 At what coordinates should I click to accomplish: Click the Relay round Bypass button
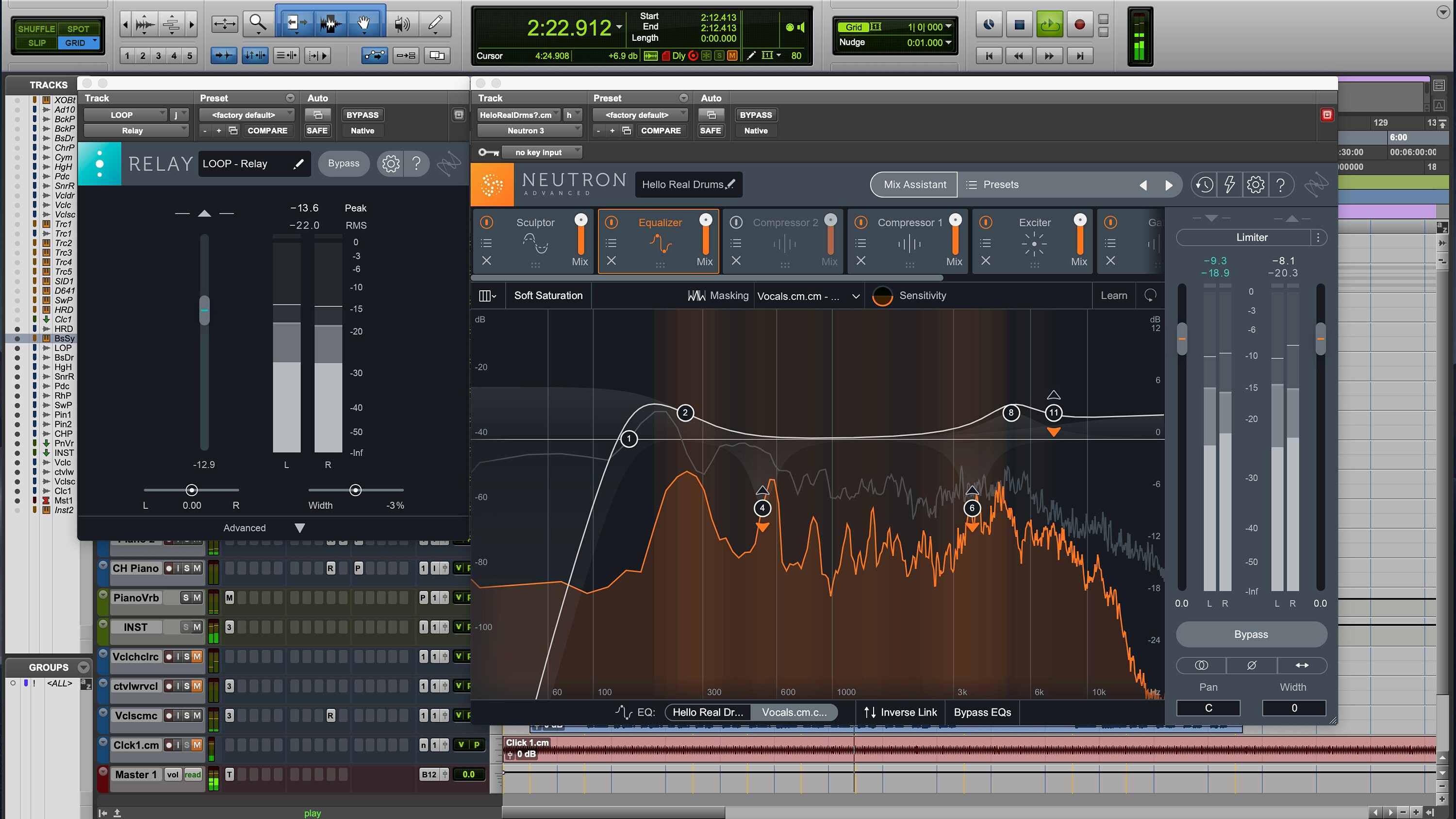(x=344, y=163)
